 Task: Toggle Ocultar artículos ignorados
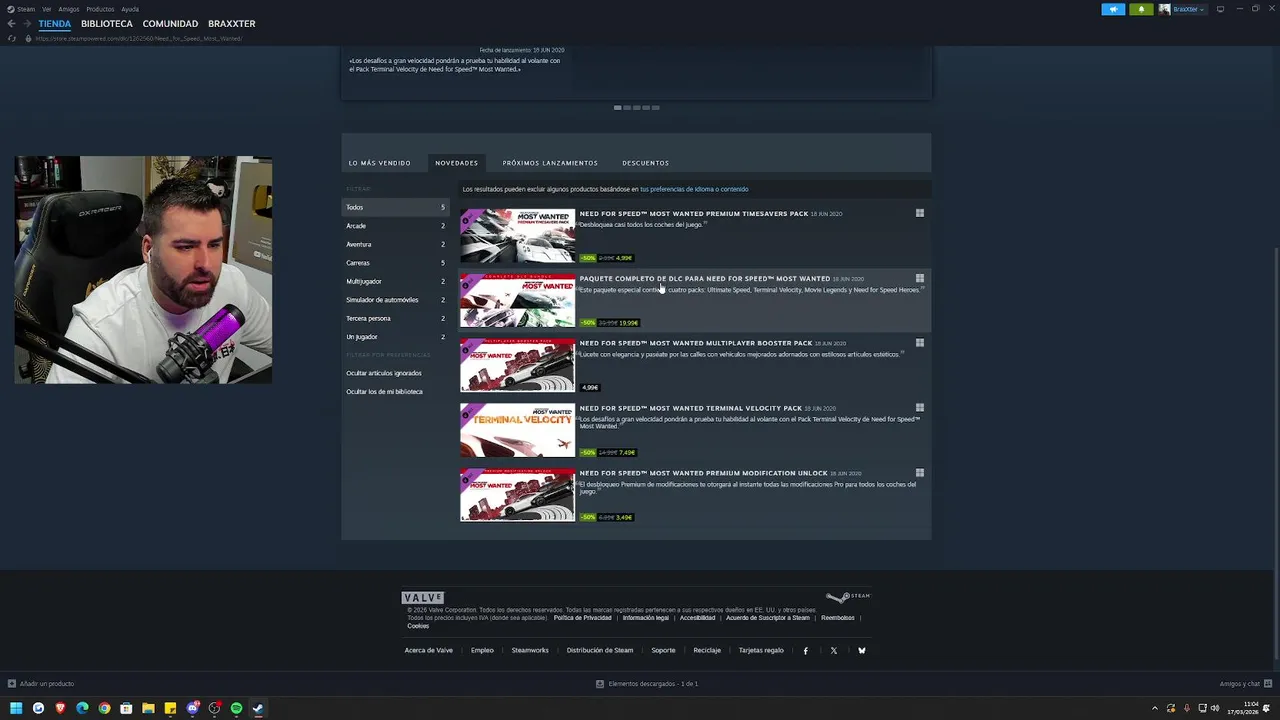click(x=384, y=373)
